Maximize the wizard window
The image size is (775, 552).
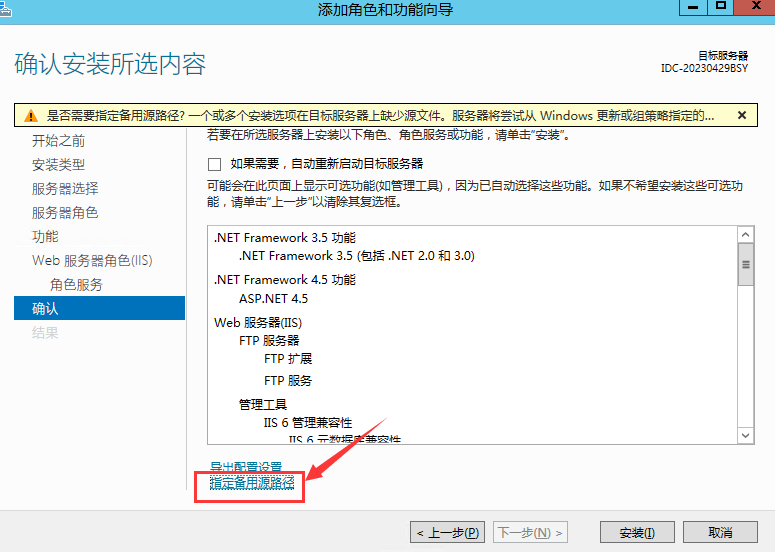coord(721,7)
